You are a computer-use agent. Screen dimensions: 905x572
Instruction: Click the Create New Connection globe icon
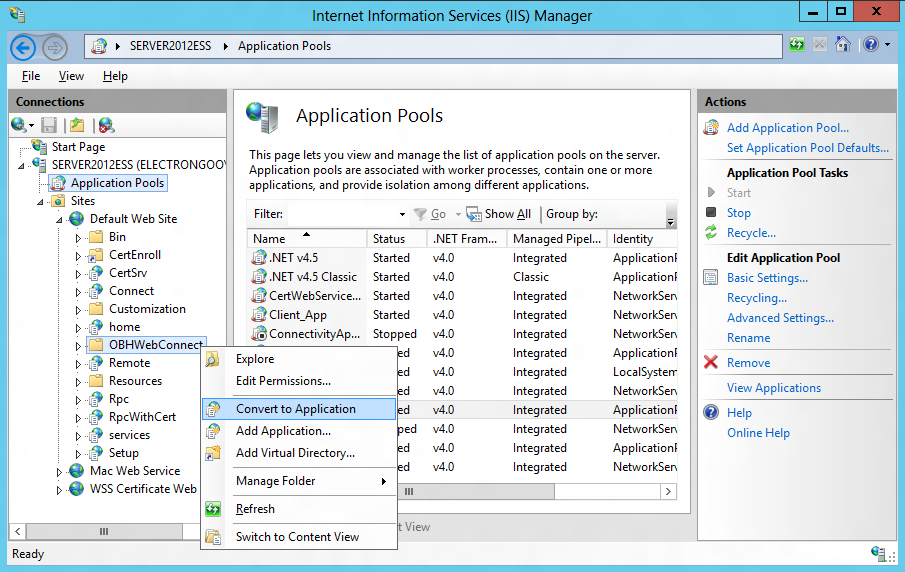click(x=18, y=125)
